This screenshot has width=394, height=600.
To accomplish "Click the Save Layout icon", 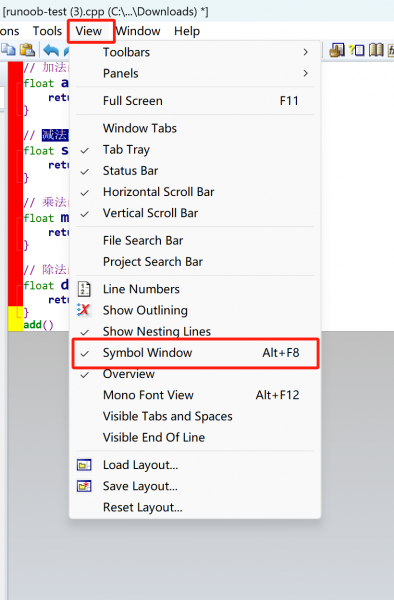I will click(84, 486).
